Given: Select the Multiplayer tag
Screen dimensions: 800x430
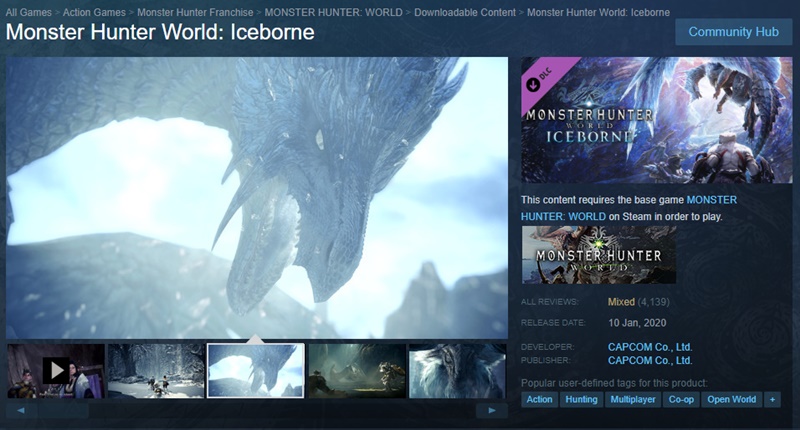Looking at the screenshot, I should point(633,399).
